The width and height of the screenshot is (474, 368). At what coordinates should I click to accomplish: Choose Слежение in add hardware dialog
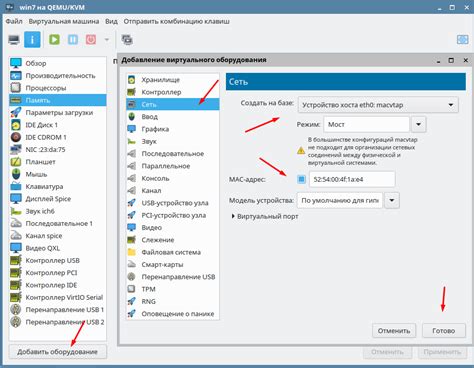(173, 240)
